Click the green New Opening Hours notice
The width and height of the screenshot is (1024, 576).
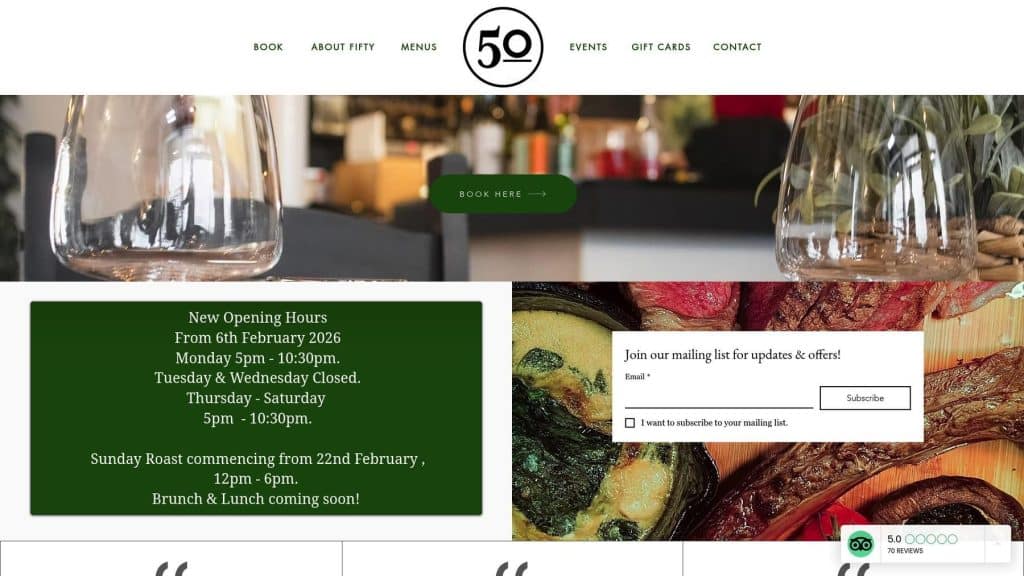[x=256, y=408]
